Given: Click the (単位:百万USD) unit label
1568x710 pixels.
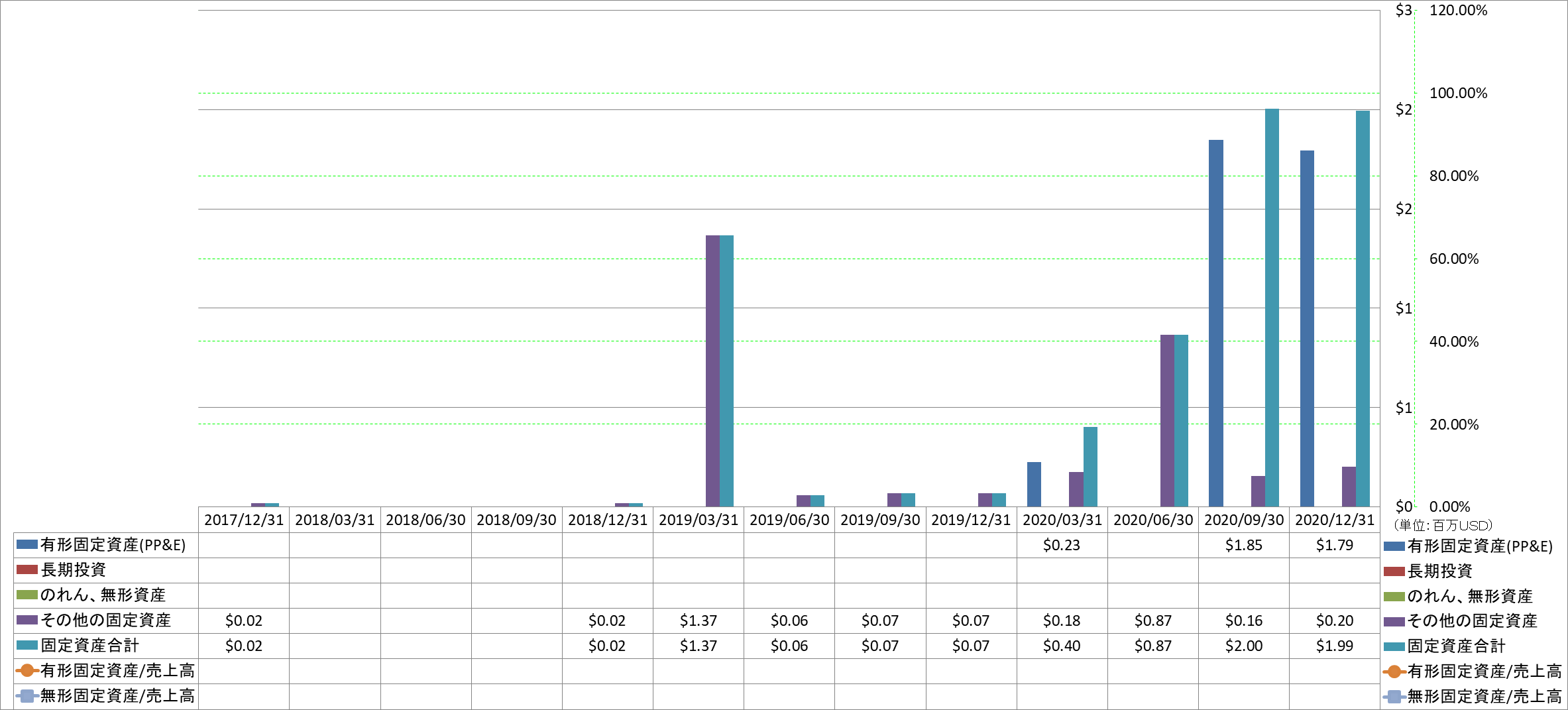Looking at the screenshot, I should (x=1443, y=526).
